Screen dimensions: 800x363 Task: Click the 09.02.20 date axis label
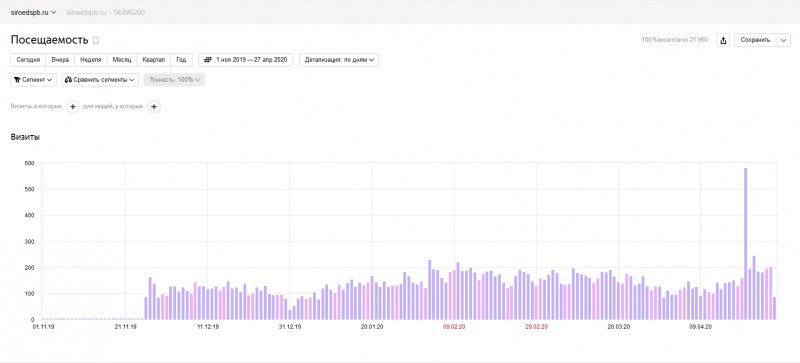[x=454, y=326]
